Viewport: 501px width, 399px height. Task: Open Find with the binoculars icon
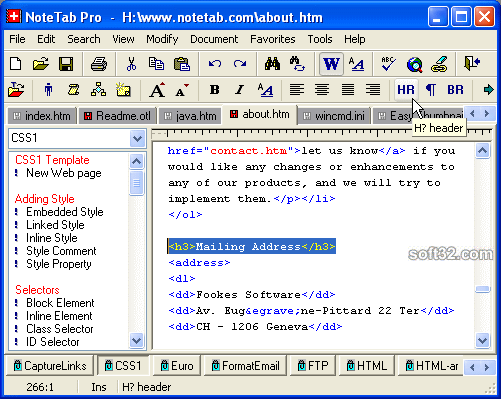[x=273, y=64]
